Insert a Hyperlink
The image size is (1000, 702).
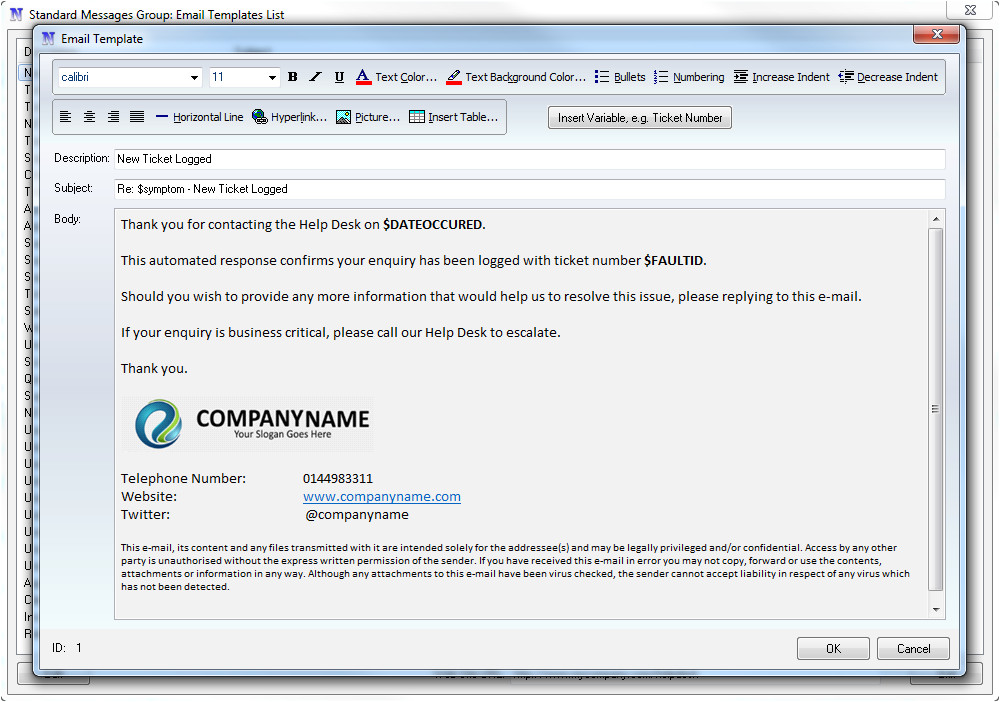[289, 117]
